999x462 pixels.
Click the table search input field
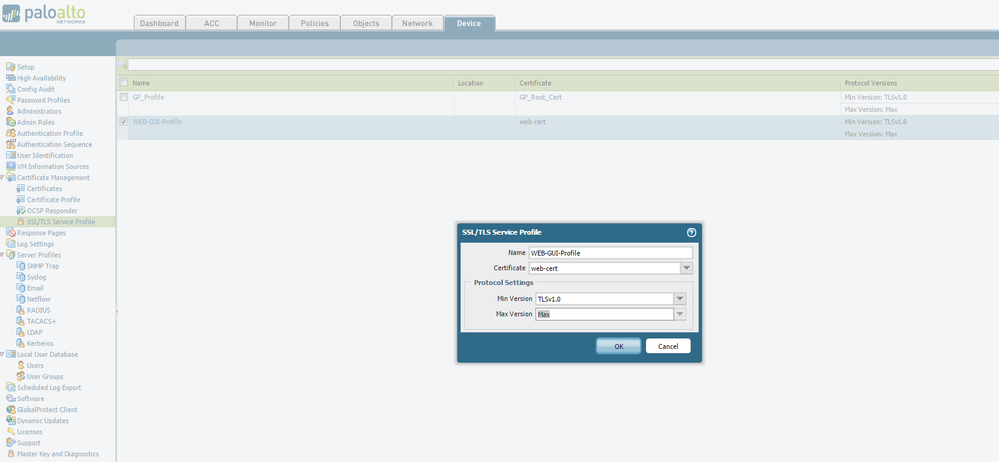(563, 64)
